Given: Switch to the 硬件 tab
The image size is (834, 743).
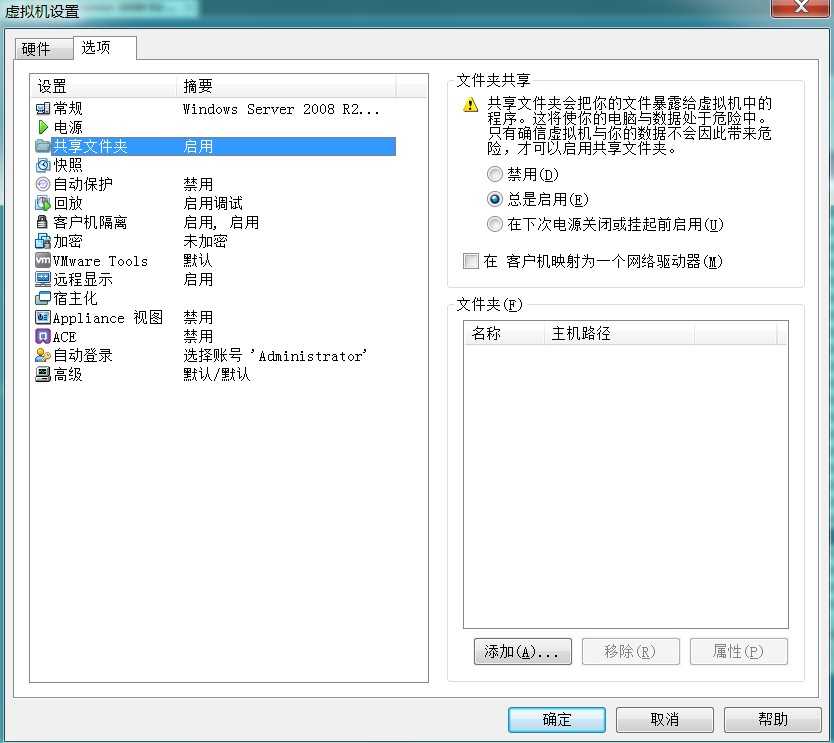Looking at the screenshot, I should [x=44, y=49].
